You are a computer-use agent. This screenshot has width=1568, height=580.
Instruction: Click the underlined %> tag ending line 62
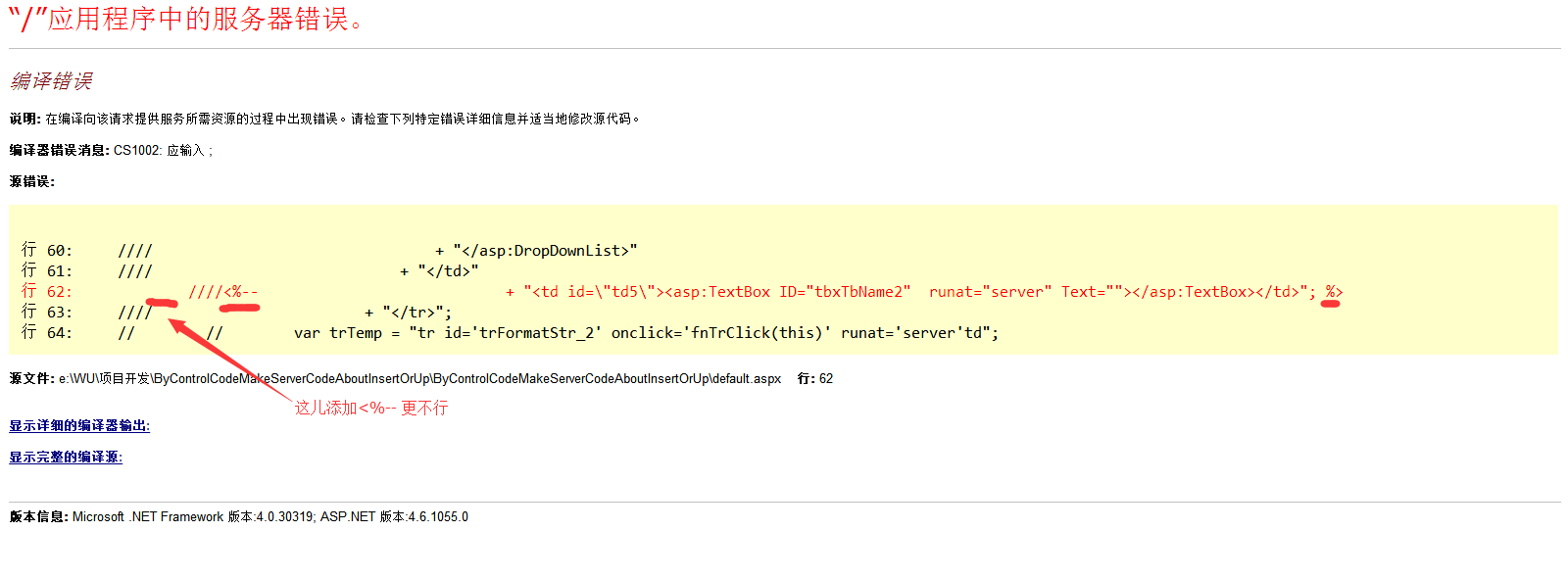1334,292
